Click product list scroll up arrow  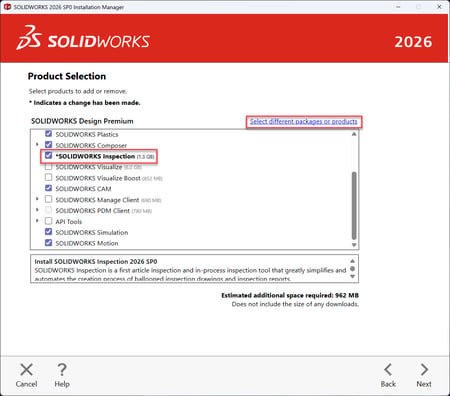354,134
